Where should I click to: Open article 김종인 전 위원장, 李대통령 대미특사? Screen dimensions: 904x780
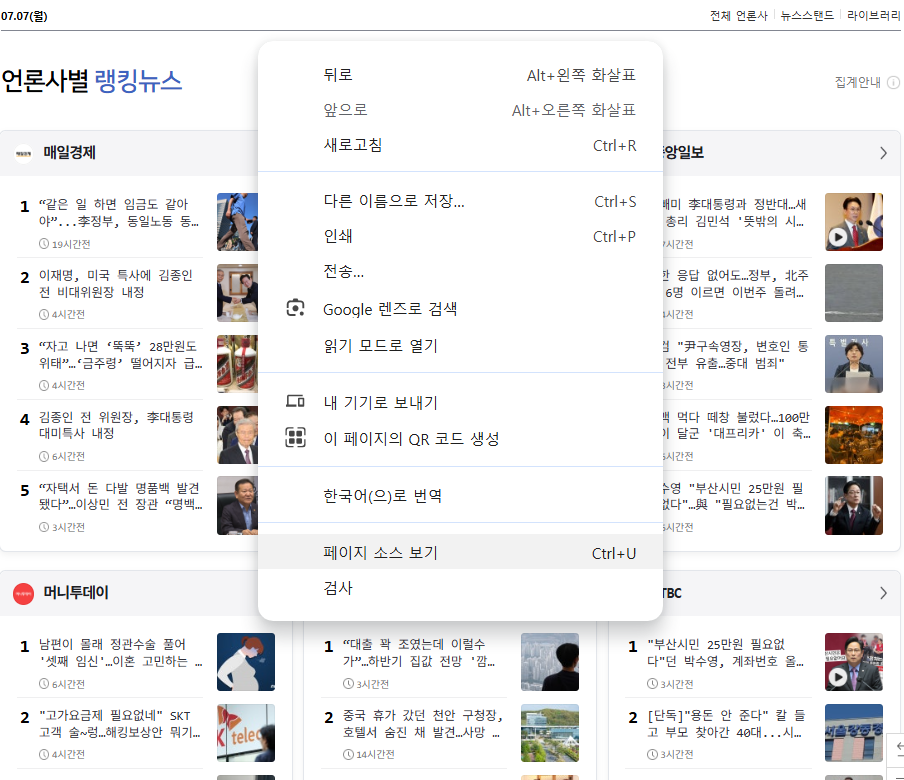[116, 425]
